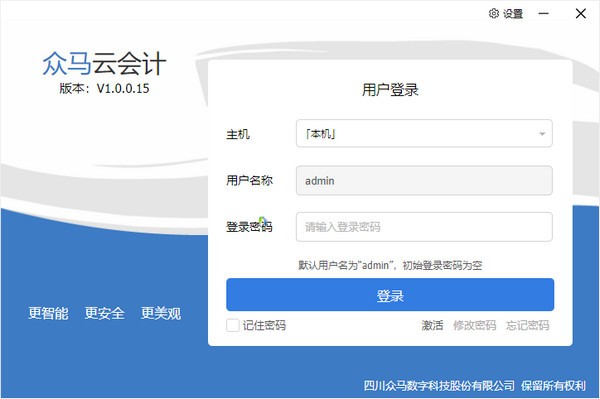
Task: Click the 登录密码 field label
Action: coord(249,227)
